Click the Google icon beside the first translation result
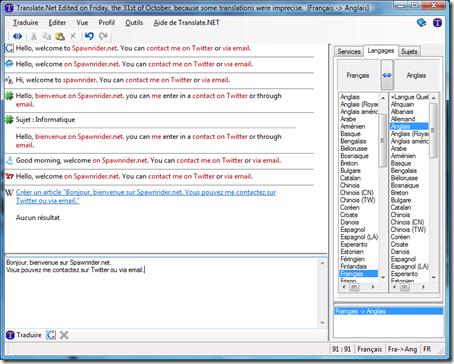 click(x=9, y=48)
